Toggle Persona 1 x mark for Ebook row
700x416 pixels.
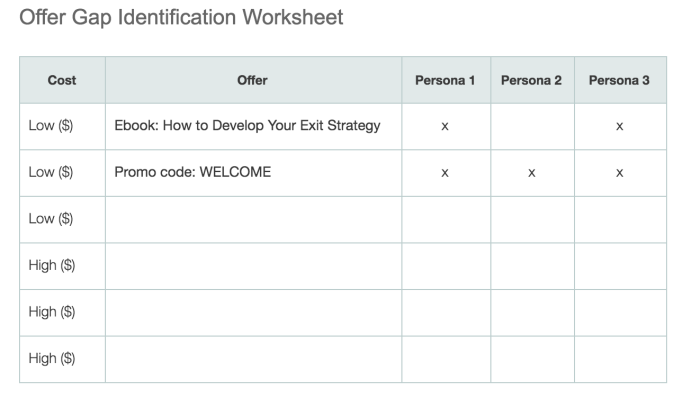click(445, 127)
